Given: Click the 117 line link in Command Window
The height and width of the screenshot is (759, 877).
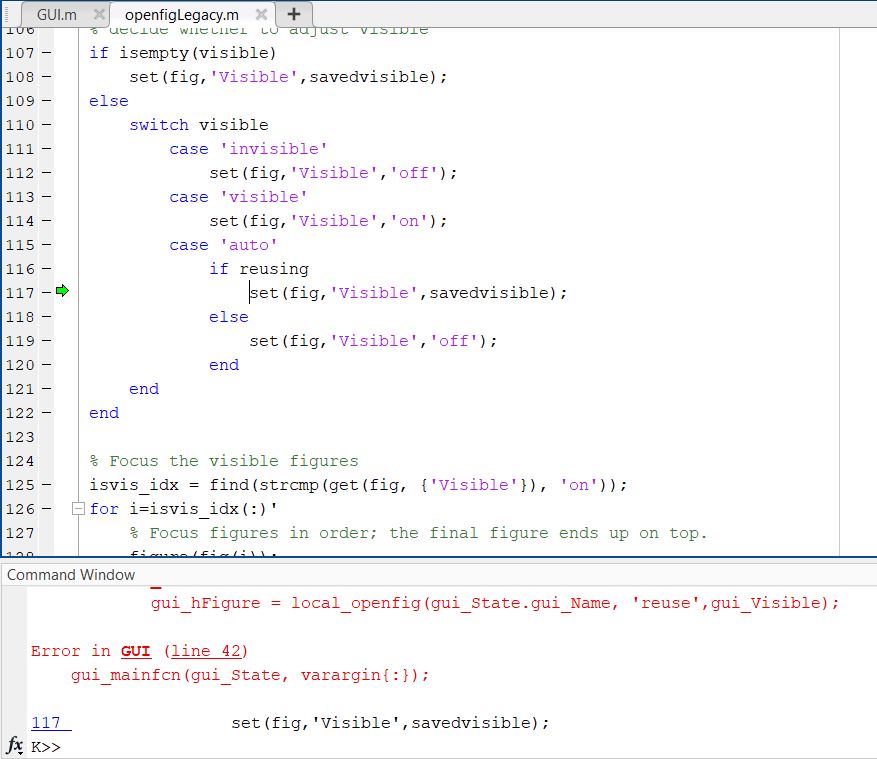Looking at the screenshot, I should [x=46, y=723].
